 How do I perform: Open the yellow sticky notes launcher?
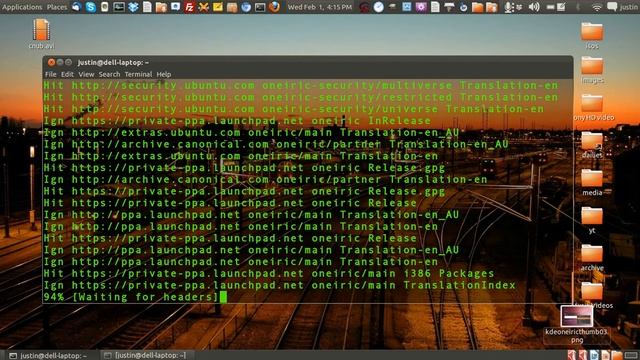click(218, 7)
